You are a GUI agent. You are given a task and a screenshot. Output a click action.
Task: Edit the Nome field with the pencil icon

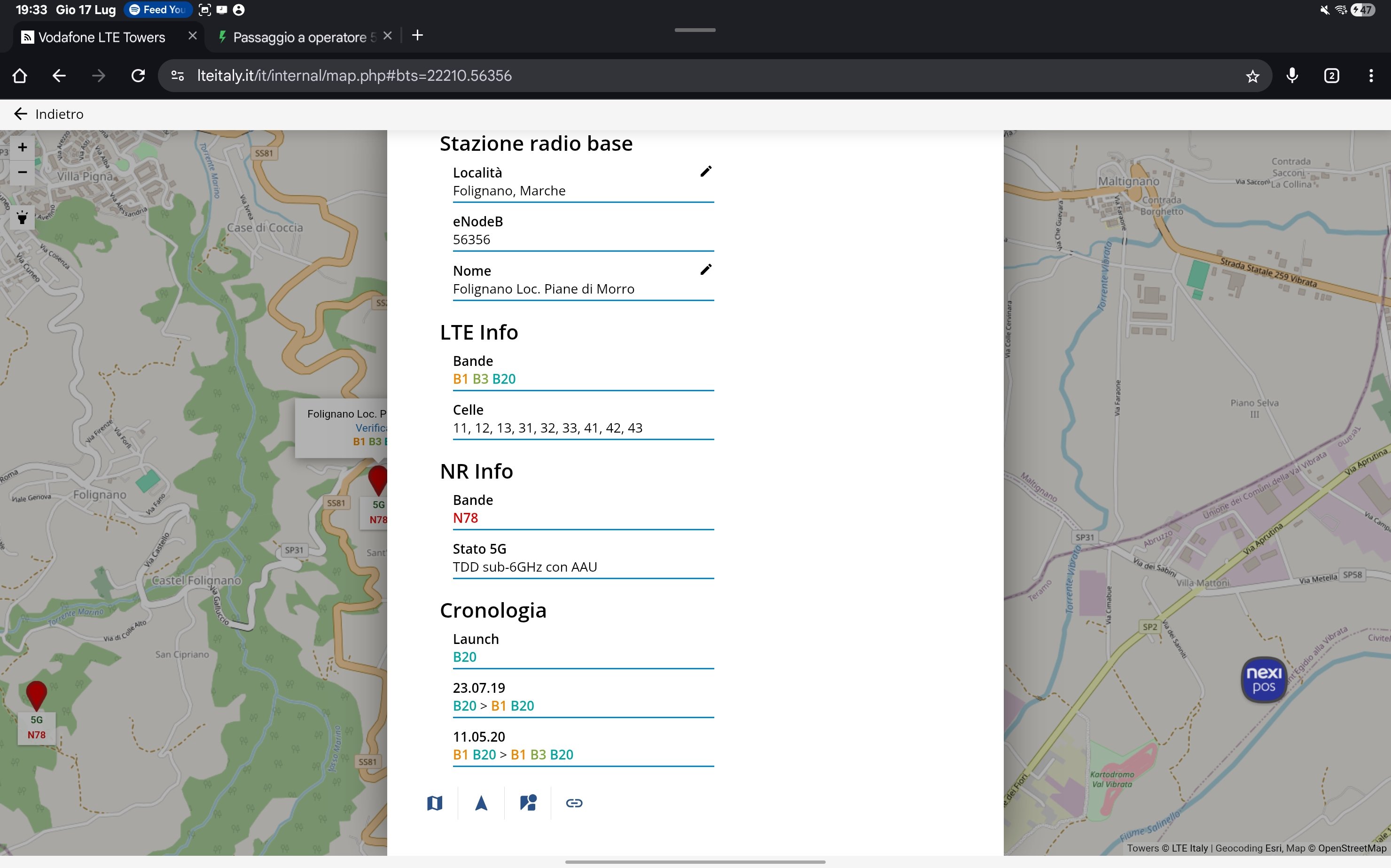(706, 270)
